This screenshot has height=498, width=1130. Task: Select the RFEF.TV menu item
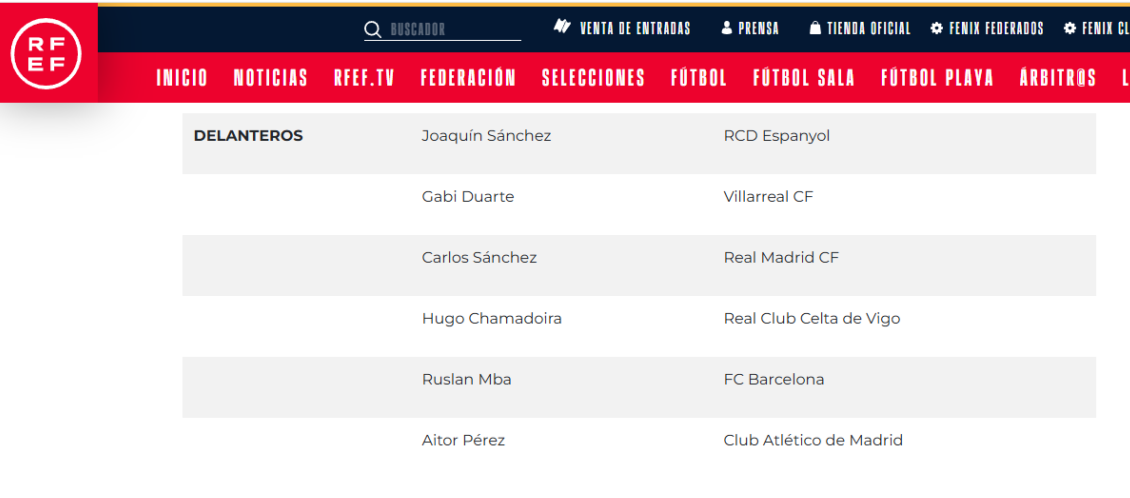pyautogui.click(x=364, y=78)
